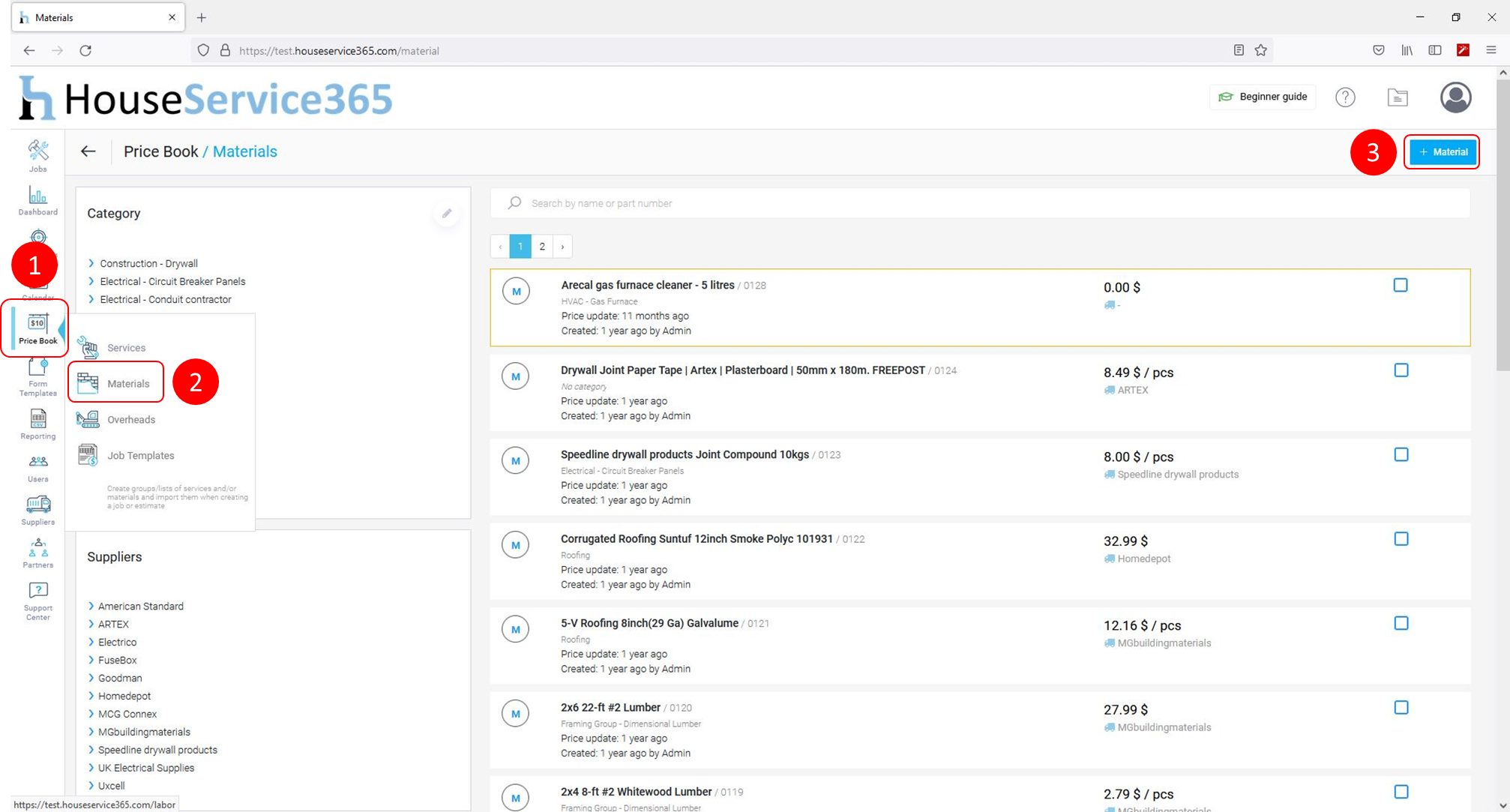Expand ARTEX supplier
The height and width of the screenshot is (812, 1510).
pyautogui.click(x=91, y=624)
